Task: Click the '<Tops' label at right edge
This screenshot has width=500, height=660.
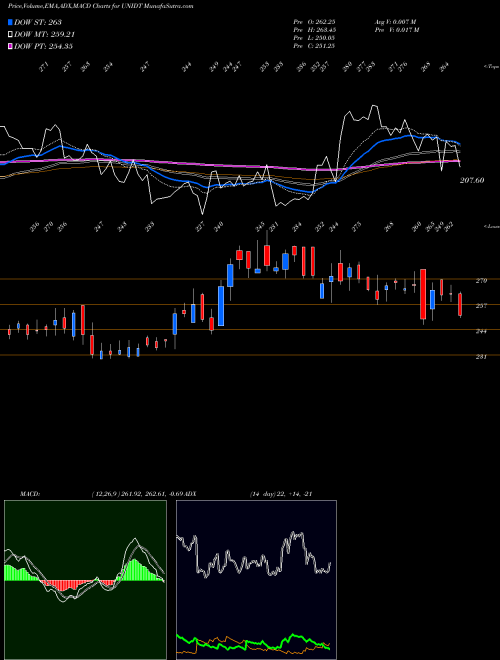Action: coord(491,67)
